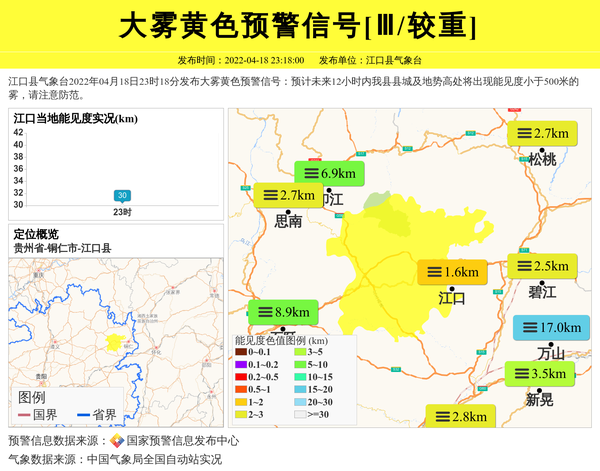The height and width of the screenshot is (471, 600).
Task: Click the fog icon in the 8.9km label
Action: click(264, 311)
